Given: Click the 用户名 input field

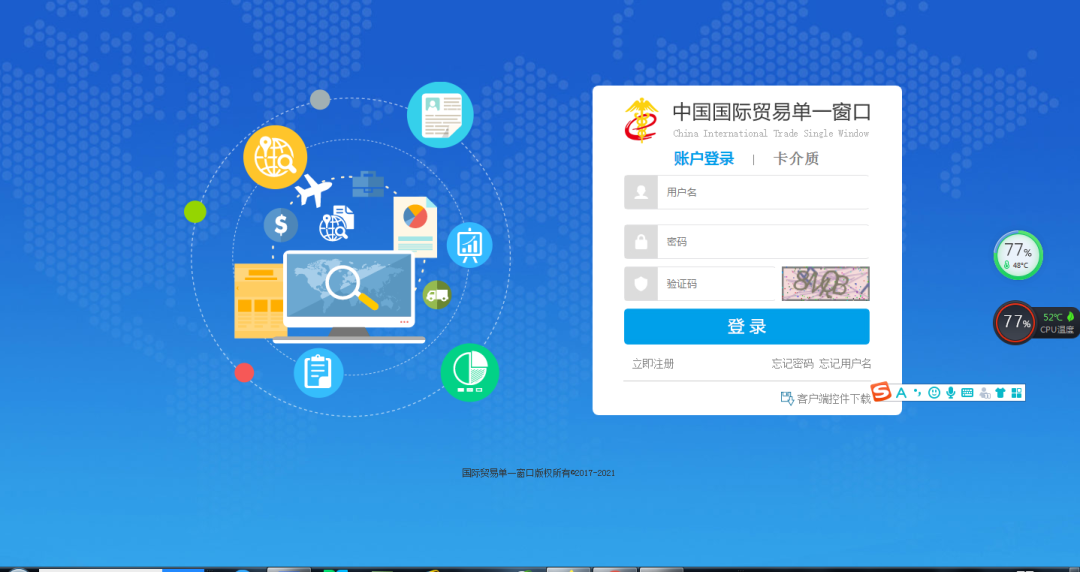Looking at the screenshot, I should [760, 192].
